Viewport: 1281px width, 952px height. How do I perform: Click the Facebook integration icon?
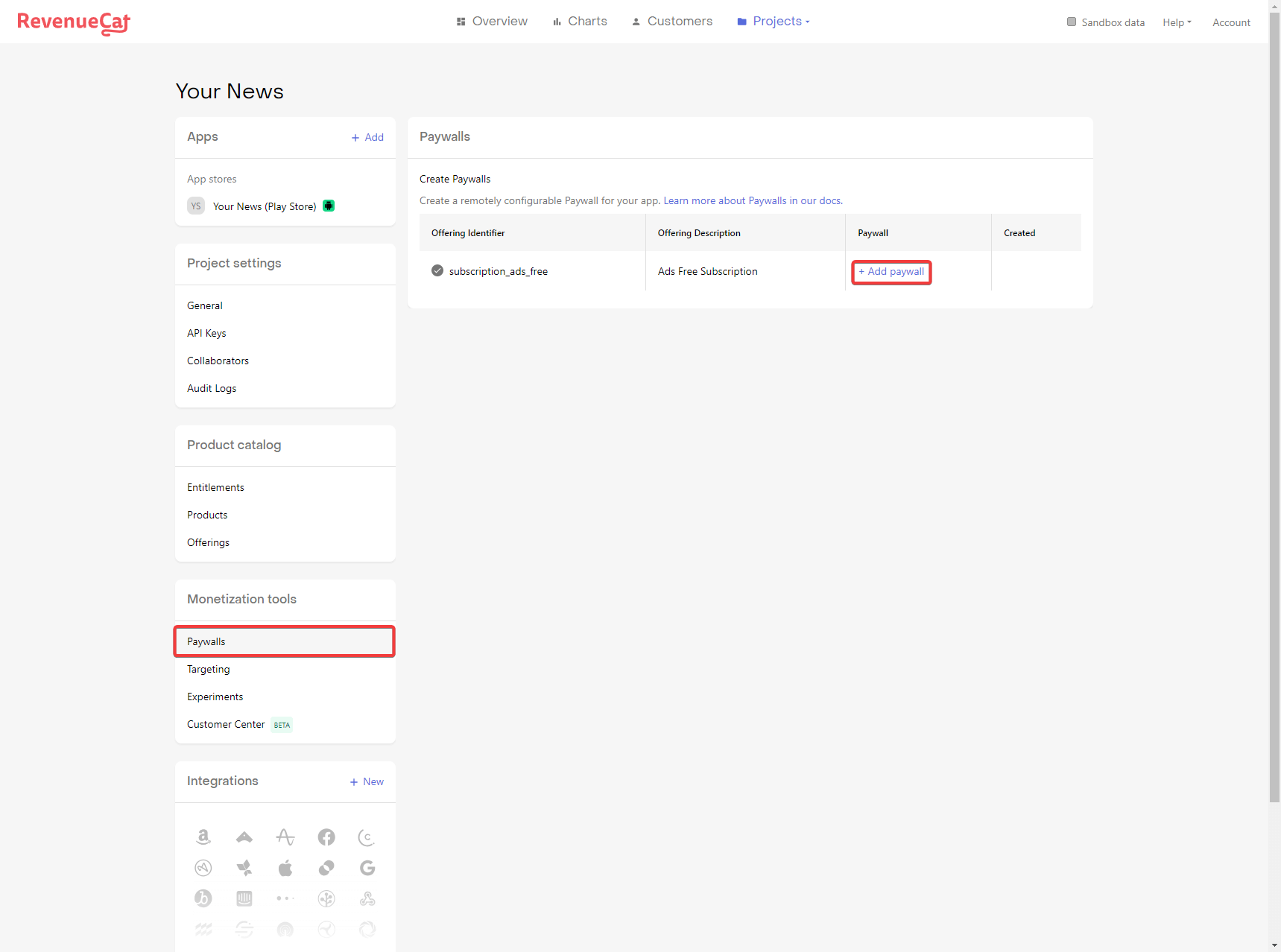[326, 837]
